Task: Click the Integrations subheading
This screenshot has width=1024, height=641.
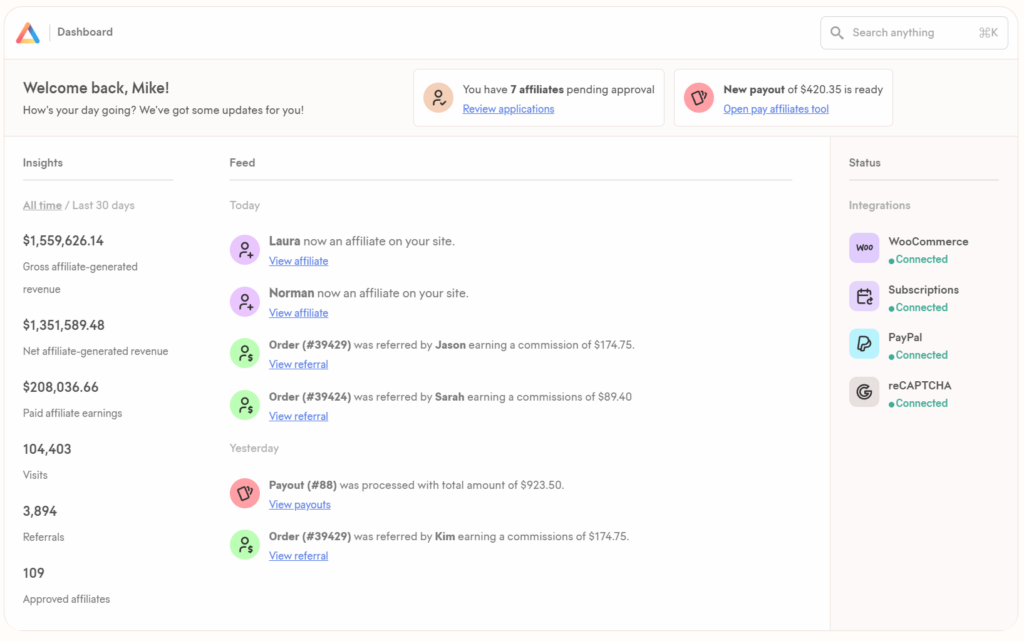Action: coord(880,206)
